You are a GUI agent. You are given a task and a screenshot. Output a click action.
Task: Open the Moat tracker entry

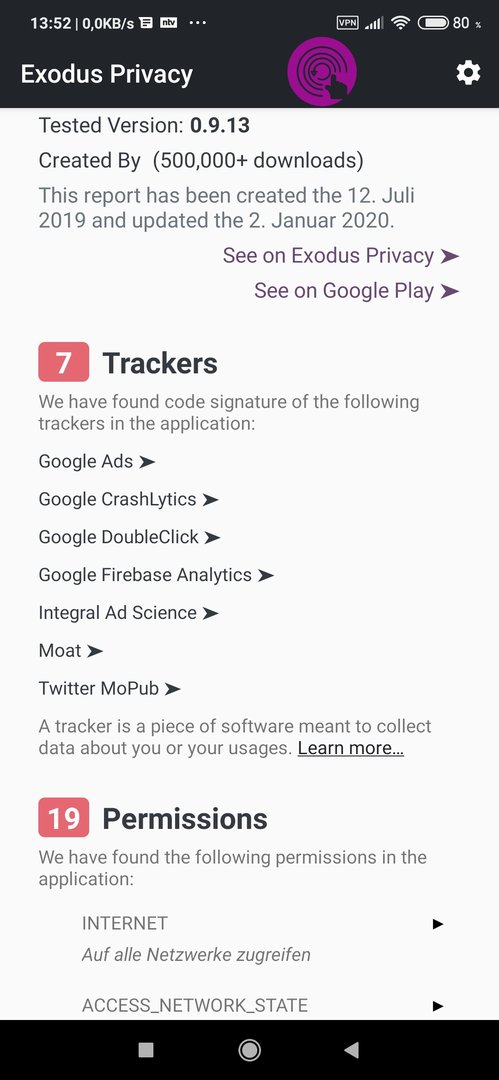tap(71, 651)
